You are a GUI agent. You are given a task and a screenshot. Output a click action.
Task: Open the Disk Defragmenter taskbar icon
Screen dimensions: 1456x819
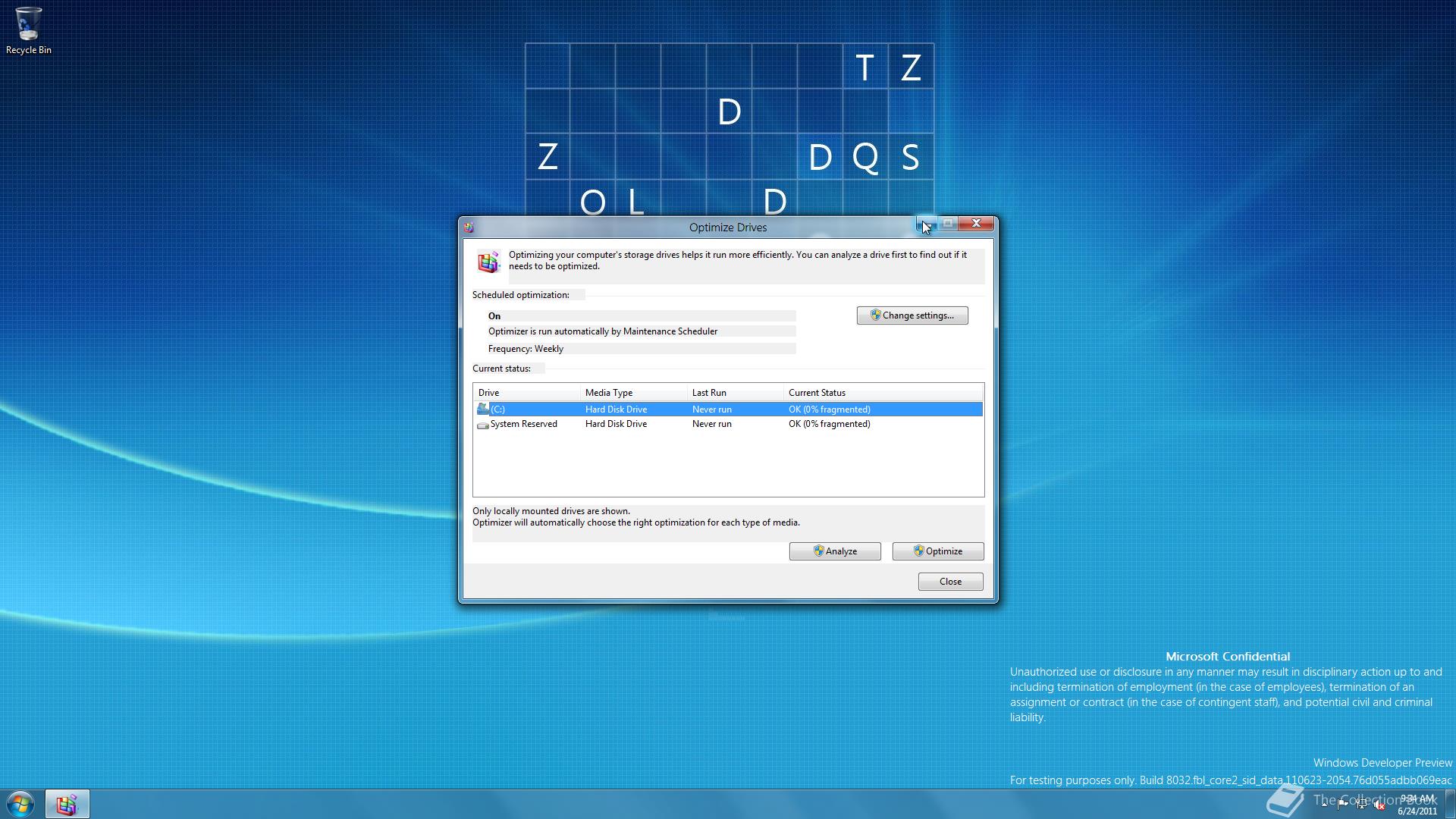click(x=67, y=803)
